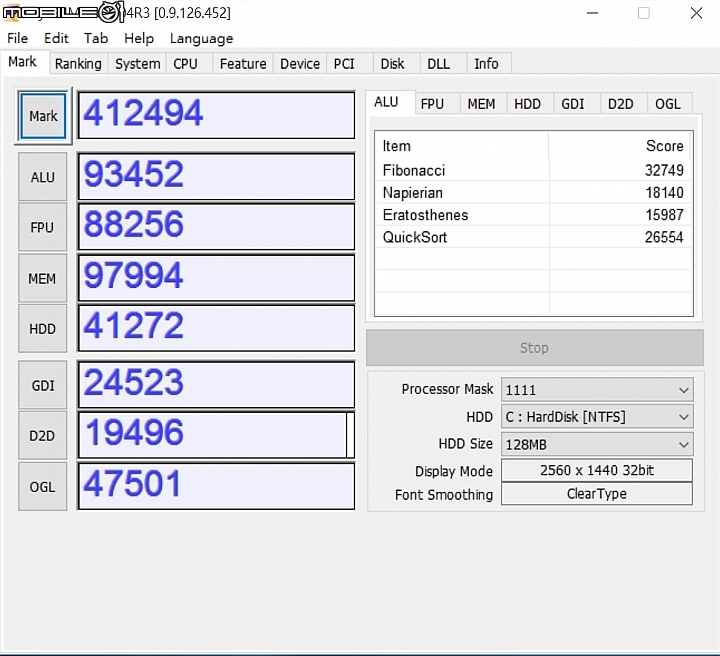Image resolution: width=720 pixels, height=656 pixels.
Task: Select the Fibonacci row
Action: [533, 170]
